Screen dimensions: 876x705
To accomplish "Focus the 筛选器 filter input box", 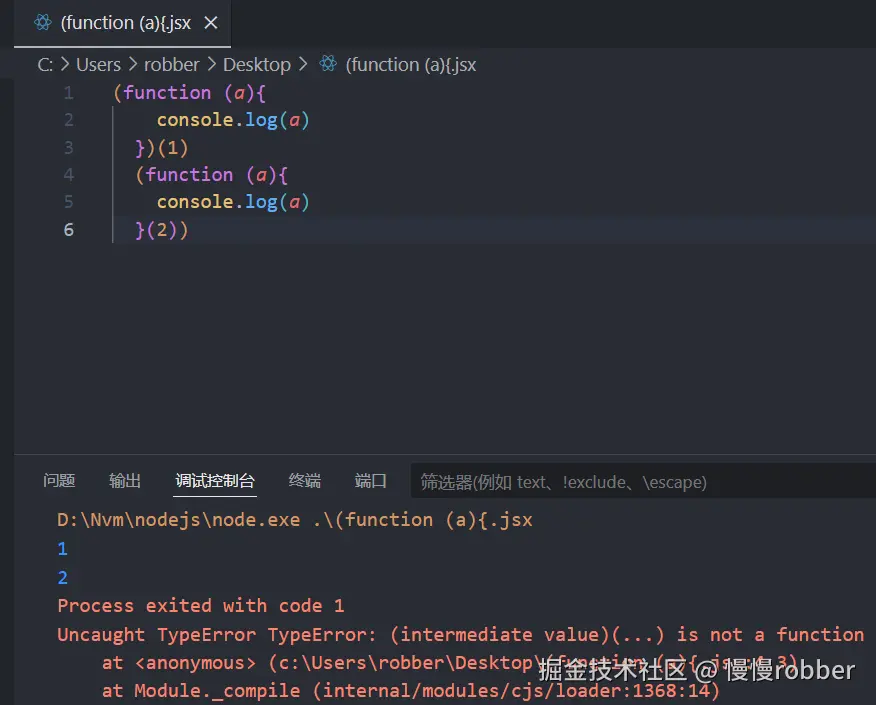I will 640,482.
